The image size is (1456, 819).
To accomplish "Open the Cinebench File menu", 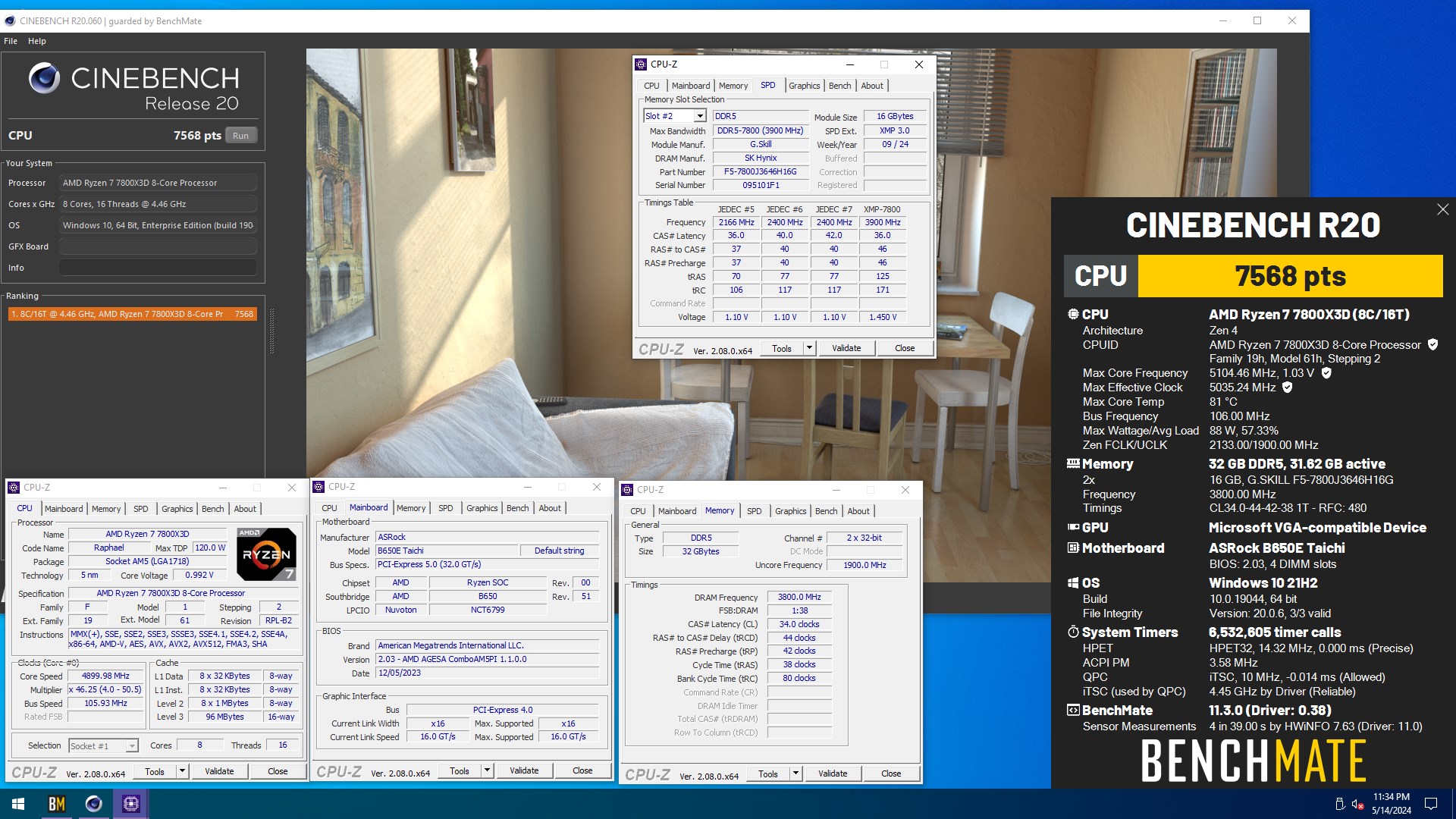I will 11,41.
